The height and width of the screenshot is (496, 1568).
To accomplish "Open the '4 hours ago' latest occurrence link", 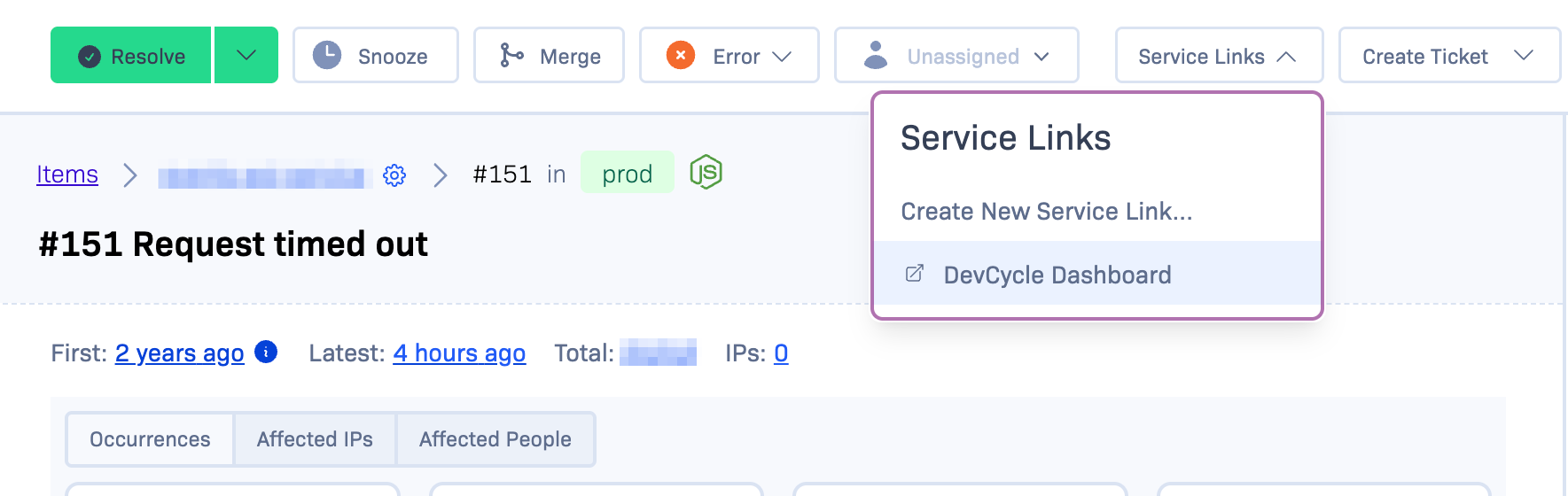I will pos(459,353).
